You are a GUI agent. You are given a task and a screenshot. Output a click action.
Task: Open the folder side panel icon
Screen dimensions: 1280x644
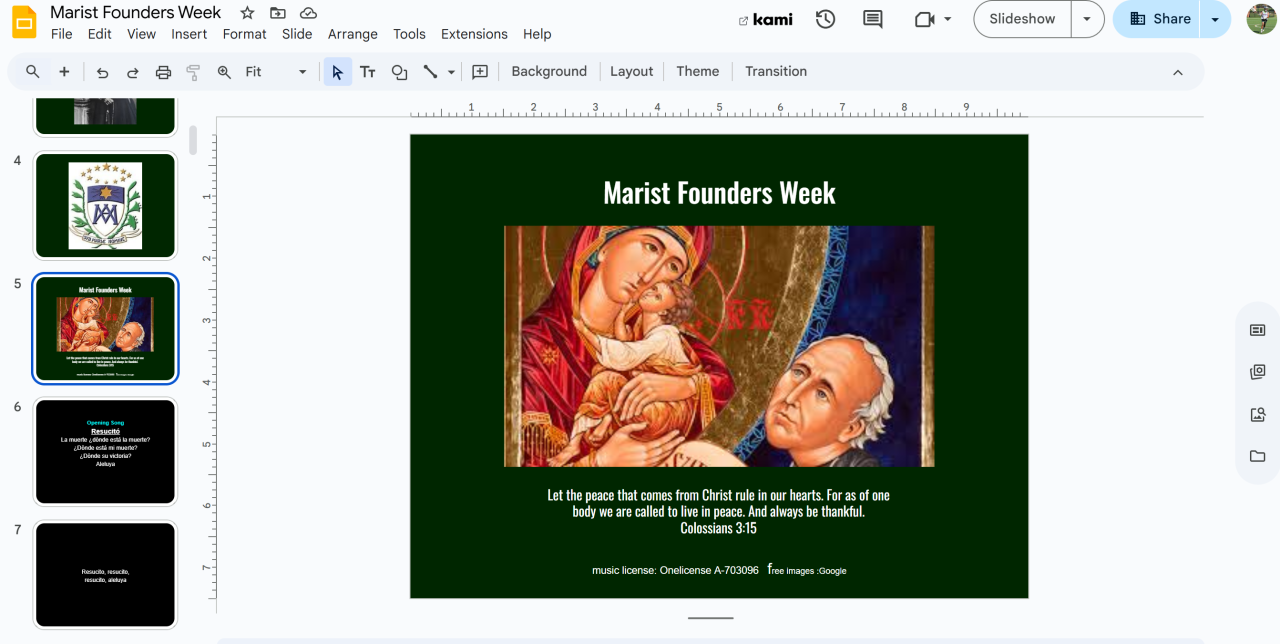click(1258, 456)
